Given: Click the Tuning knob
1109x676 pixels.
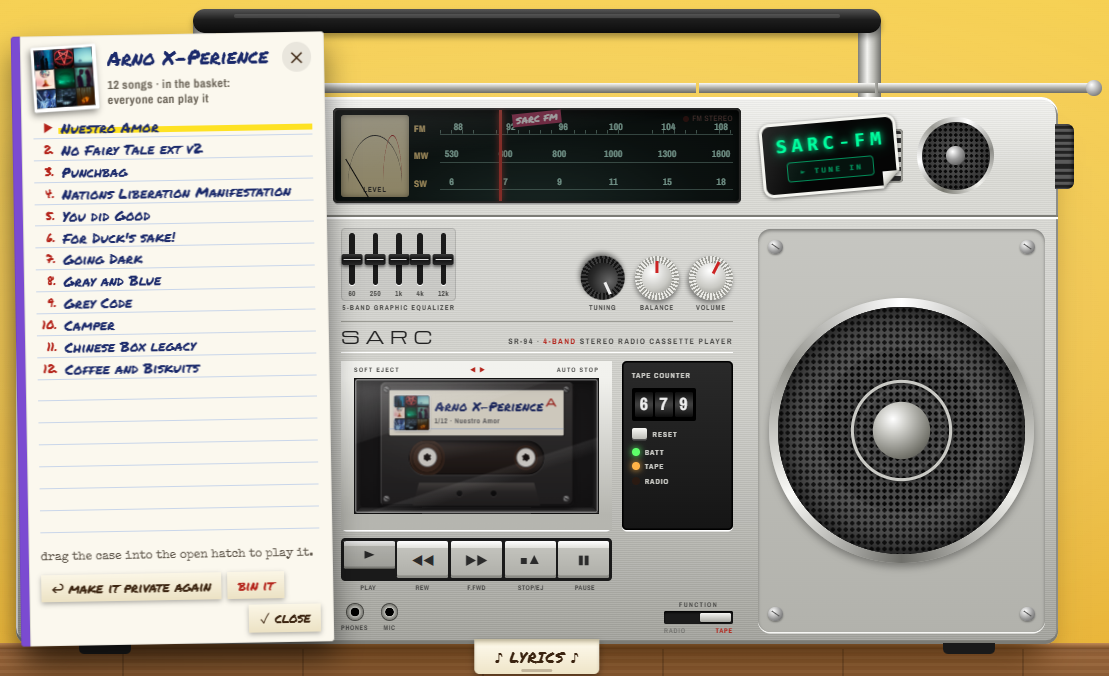Looking at the screenshot, I should (603, 278).
